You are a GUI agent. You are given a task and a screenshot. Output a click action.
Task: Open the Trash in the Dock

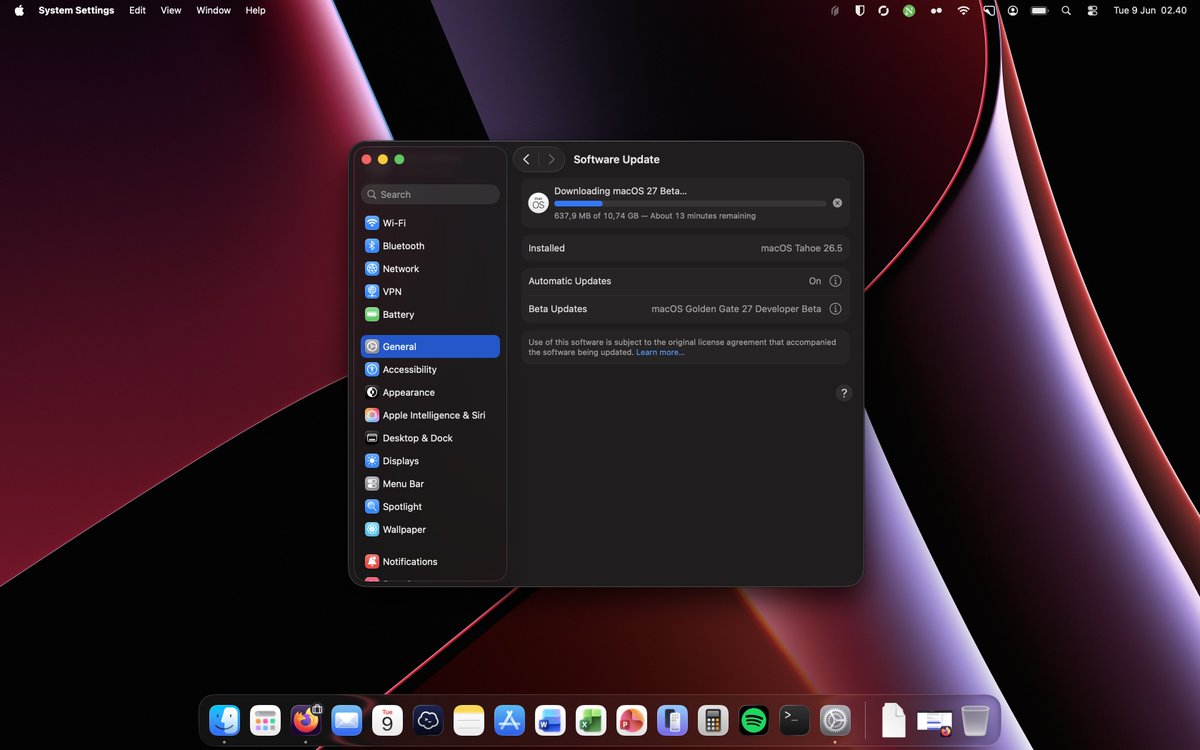[975, 720]
